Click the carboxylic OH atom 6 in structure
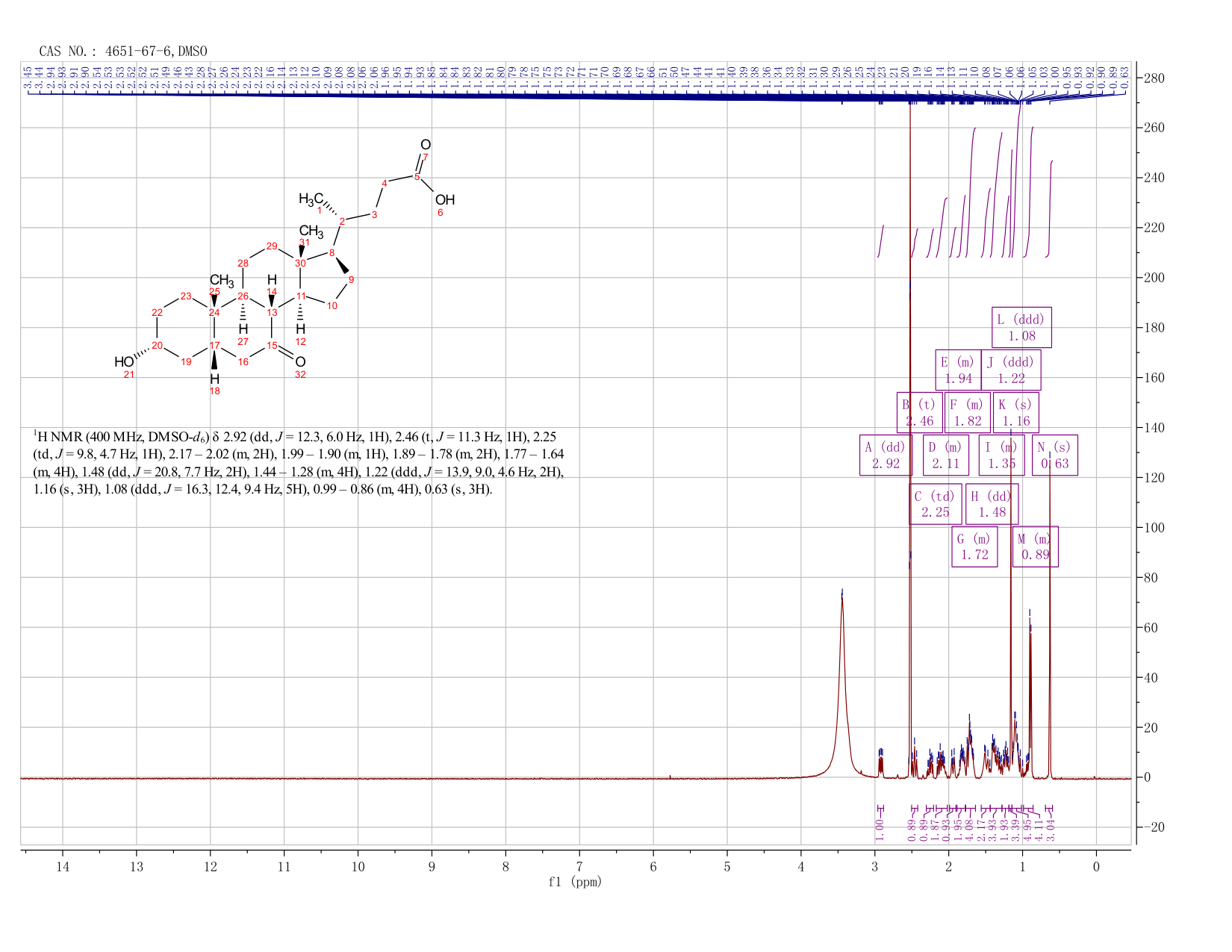The width and height of the screenshot is (1232, 952). [x=444, y=200]
